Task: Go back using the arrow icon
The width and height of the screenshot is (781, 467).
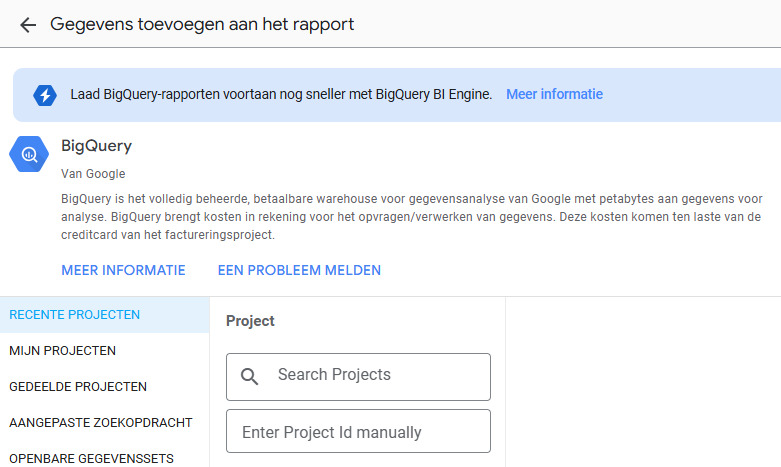Action: 28,25
